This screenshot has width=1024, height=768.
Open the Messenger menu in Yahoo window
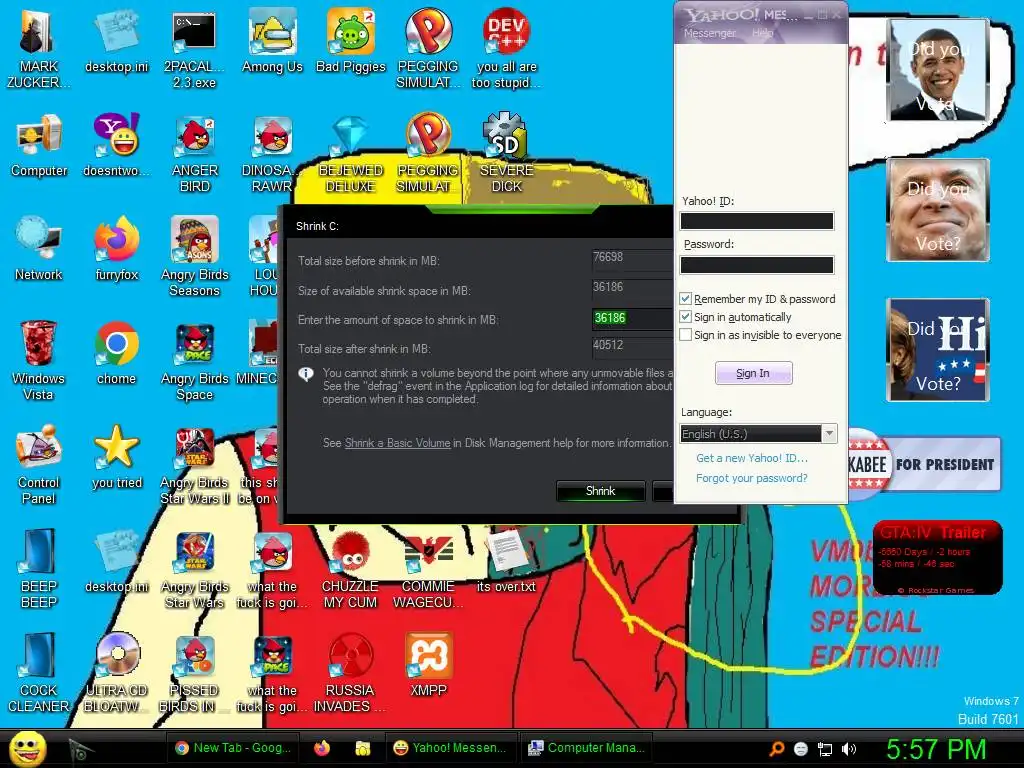pyautogui.click(x=709, y=33)
